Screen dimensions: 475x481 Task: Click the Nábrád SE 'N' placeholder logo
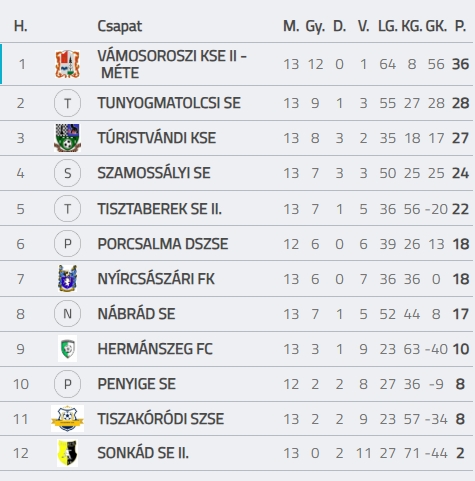[67, 314]
